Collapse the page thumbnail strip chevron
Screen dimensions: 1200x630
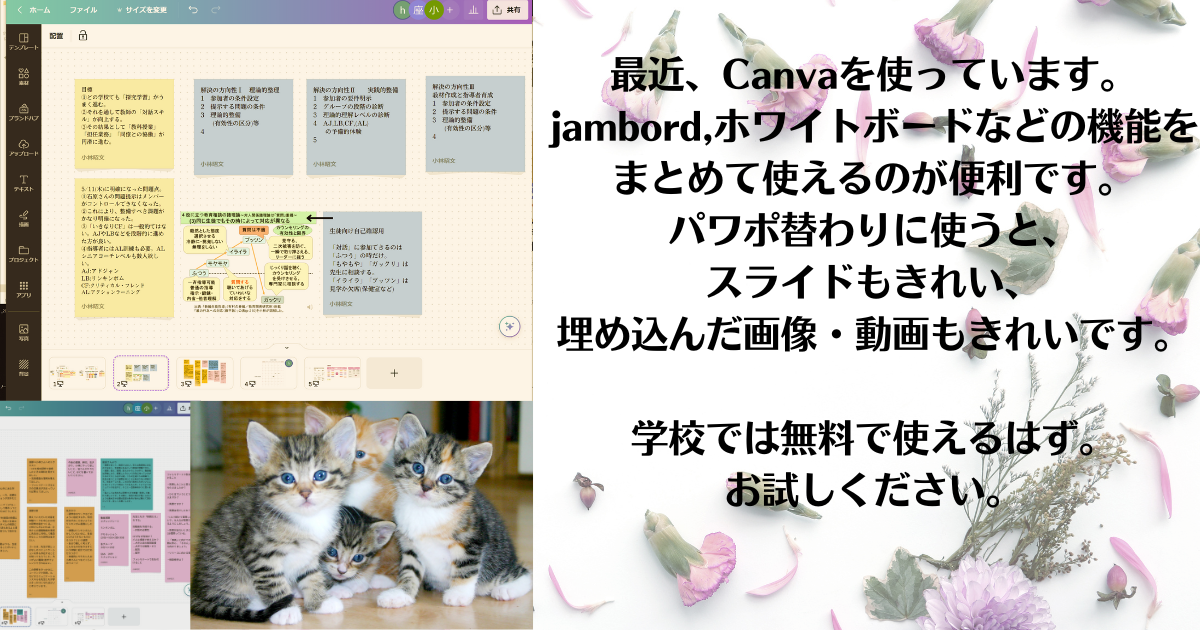(x=286, y=349)
